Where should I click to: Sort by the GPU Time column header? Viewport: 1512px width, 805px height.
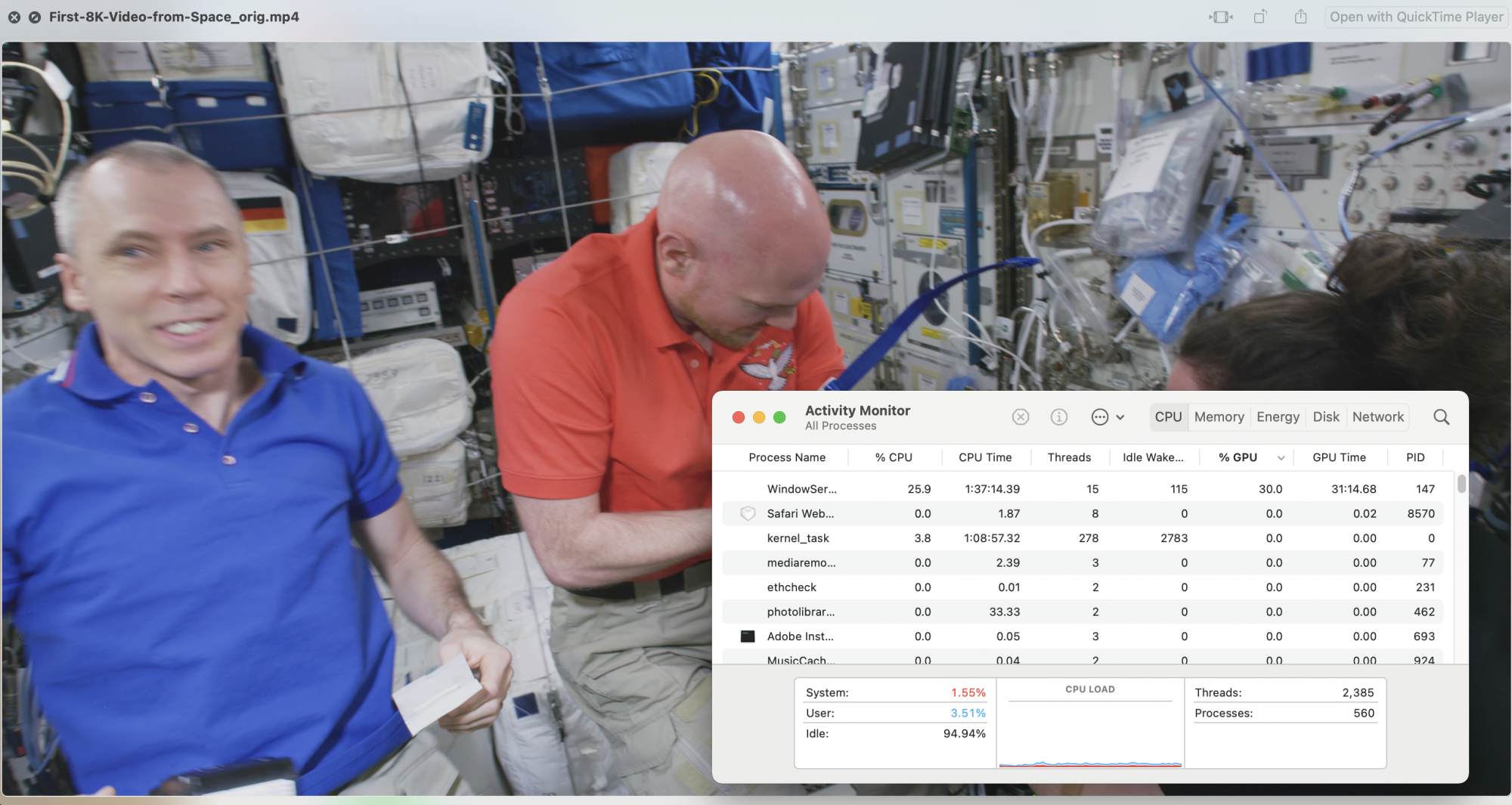click(x=1339, y=457)
